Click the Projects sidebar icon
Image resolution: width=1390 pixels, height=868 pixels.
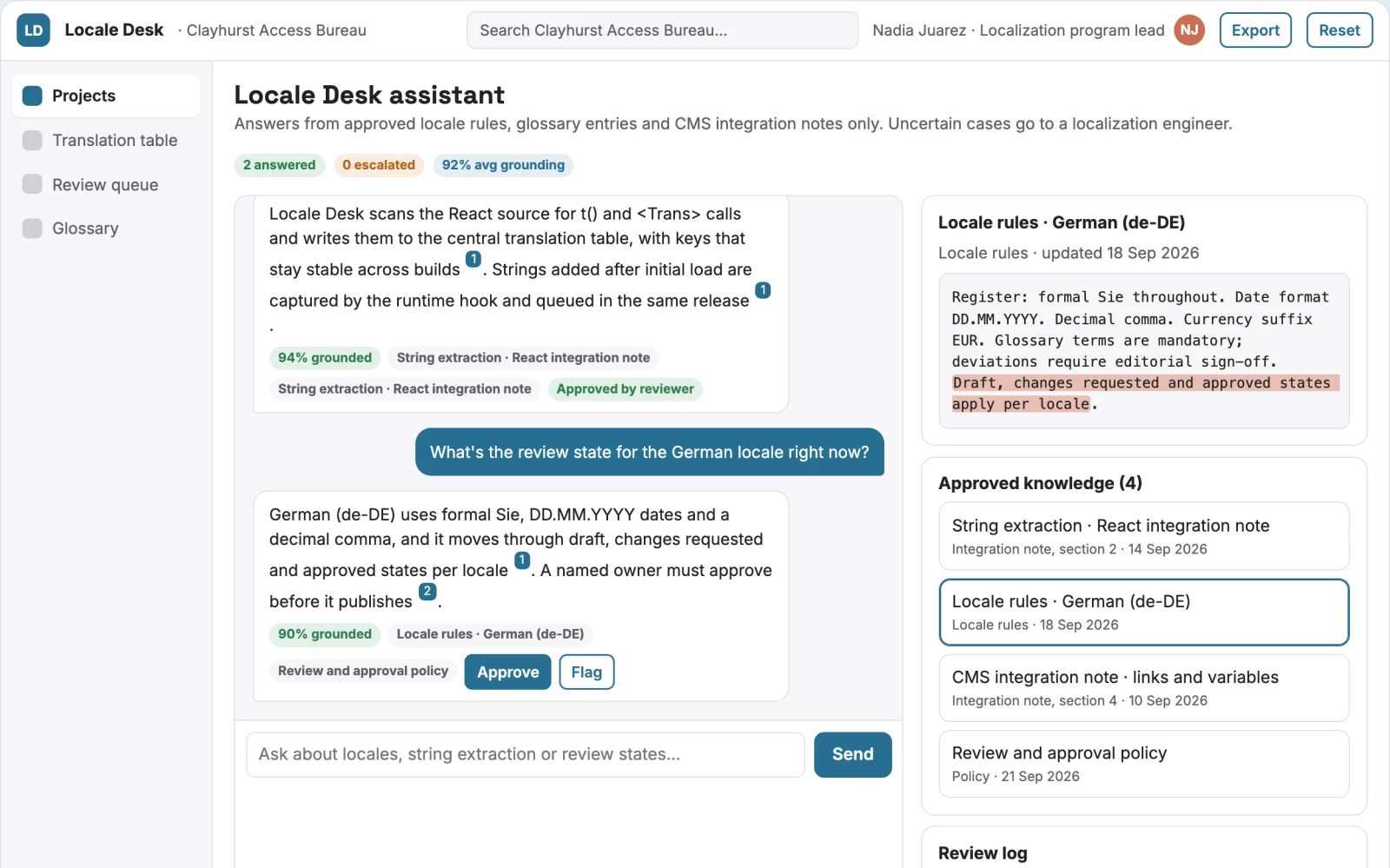point(32,96)
